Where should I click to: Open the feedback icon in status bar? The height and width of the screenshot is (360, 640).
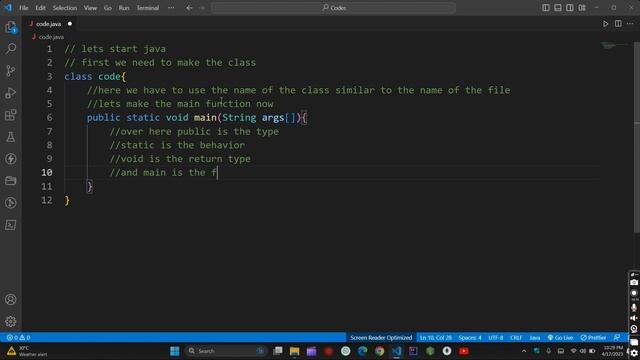pos(617,338)
